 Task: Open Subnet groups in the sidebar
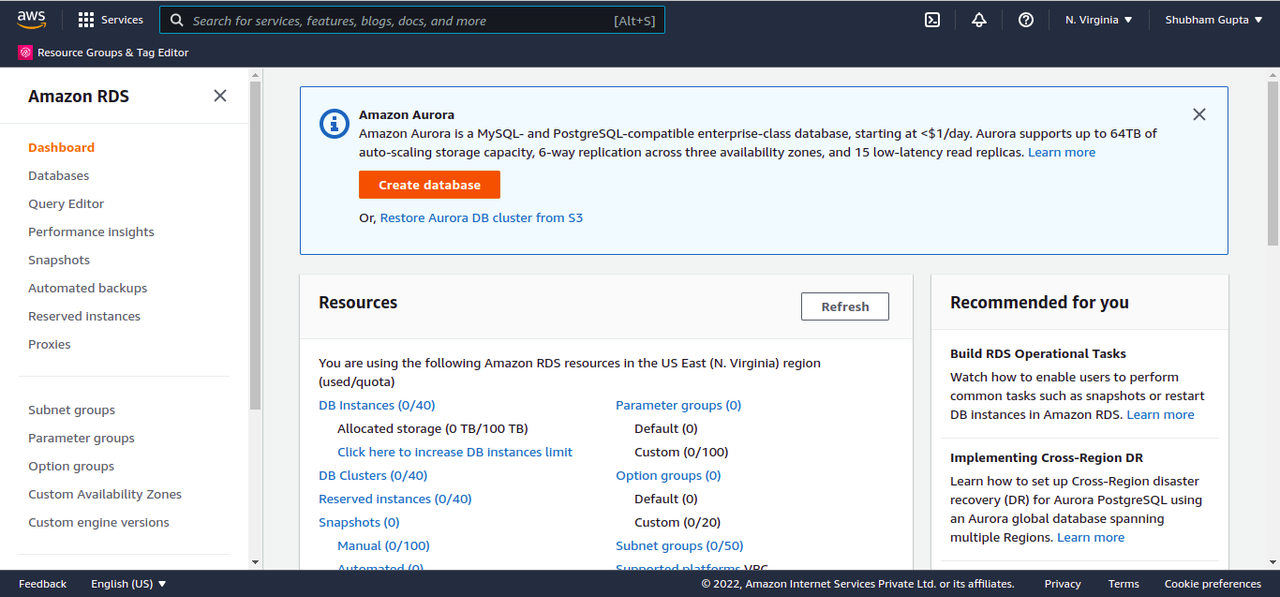click(x=71, y=409)
